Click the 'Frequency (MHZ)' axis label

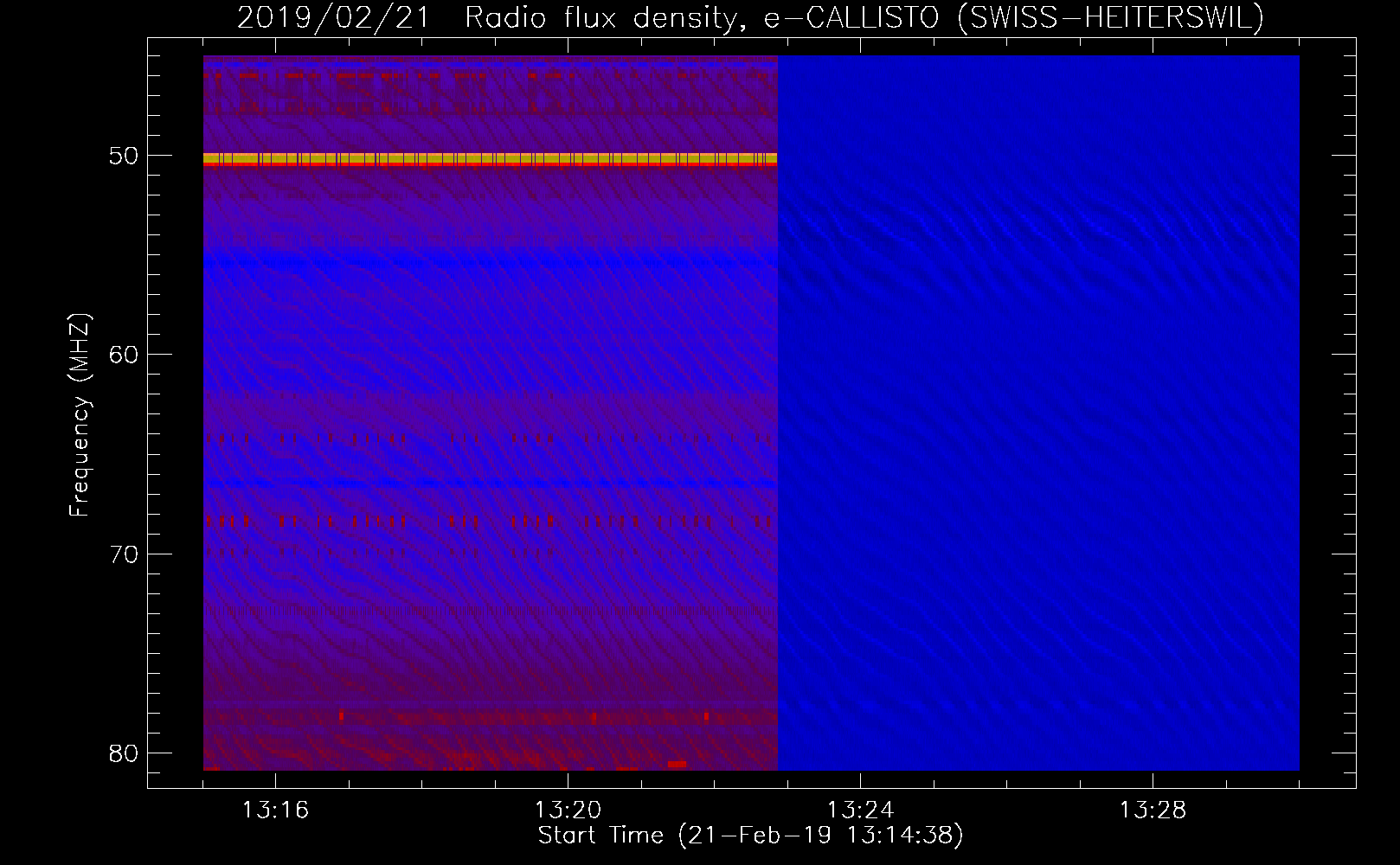click(79, 415)
